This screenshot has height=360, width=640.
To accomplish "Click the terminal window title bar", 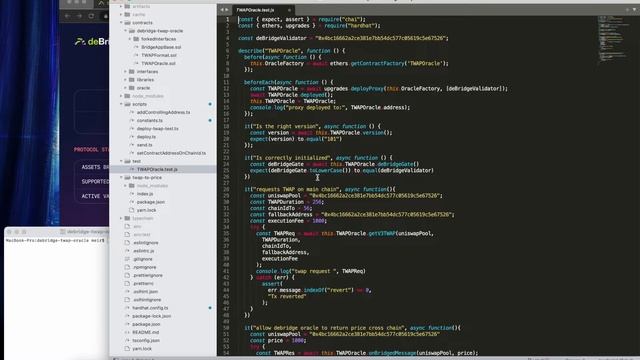I will (56, 231).
